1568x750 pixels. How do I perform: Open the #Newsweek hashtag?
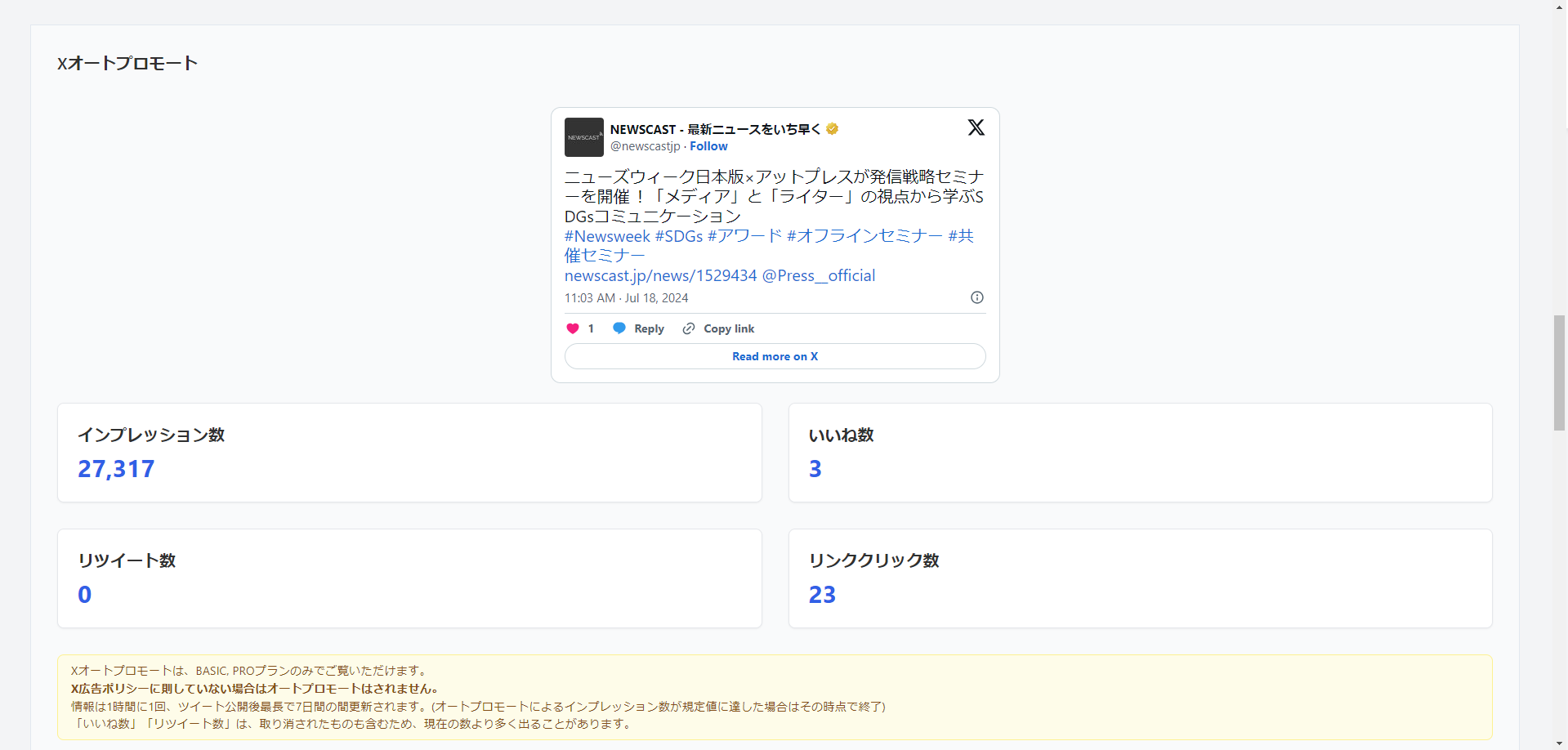[x=606, y=235]
